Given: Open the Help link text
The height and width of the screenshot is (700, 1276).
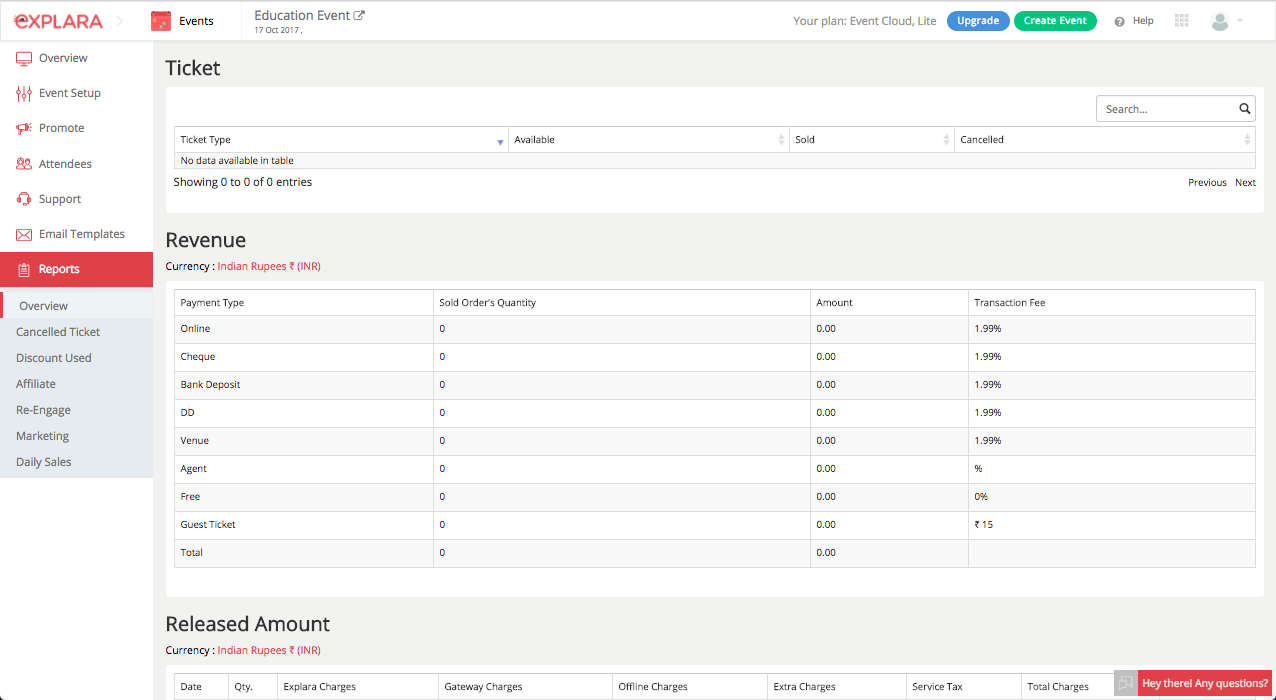Looking at the screenshot, I should click(1143, 21).
